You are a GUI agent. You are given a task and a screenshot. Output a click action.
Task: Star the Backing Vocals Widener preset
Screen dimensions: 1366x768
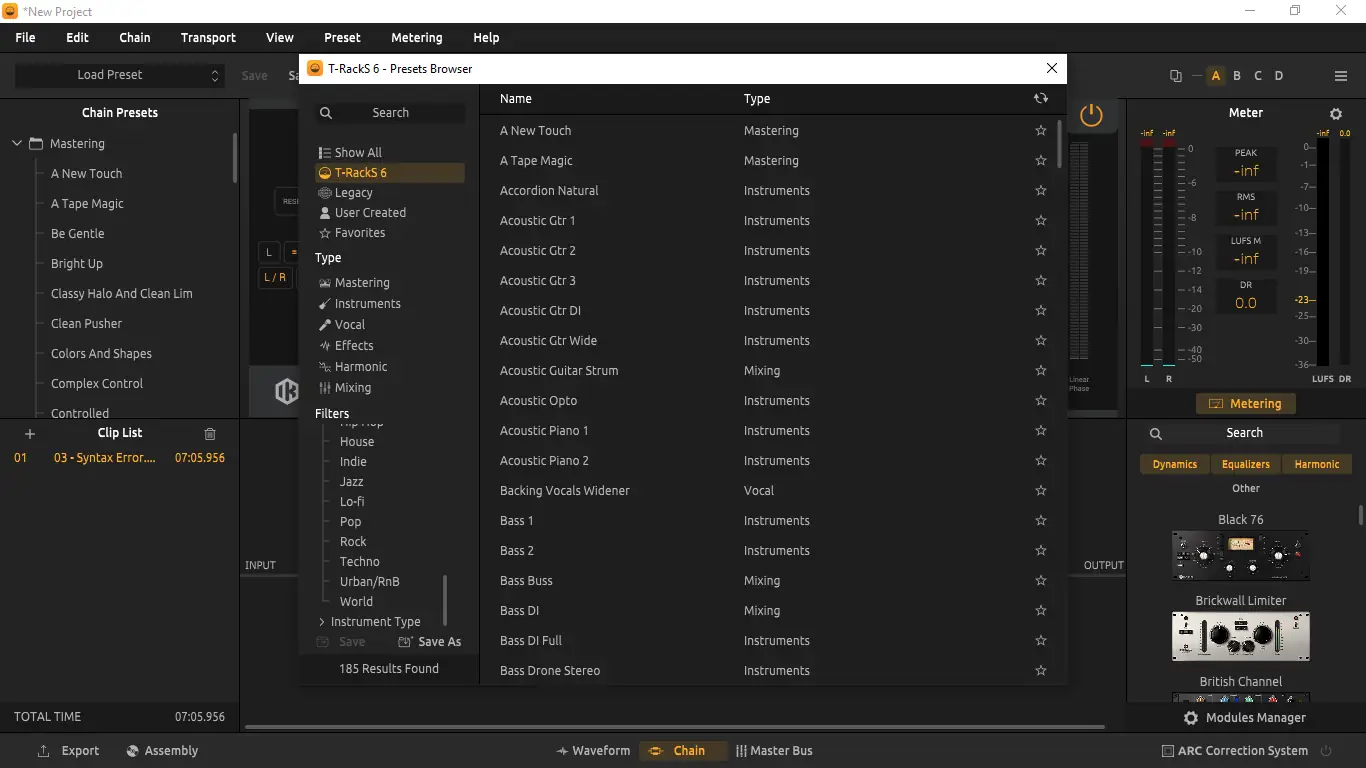pos(1041,491)
